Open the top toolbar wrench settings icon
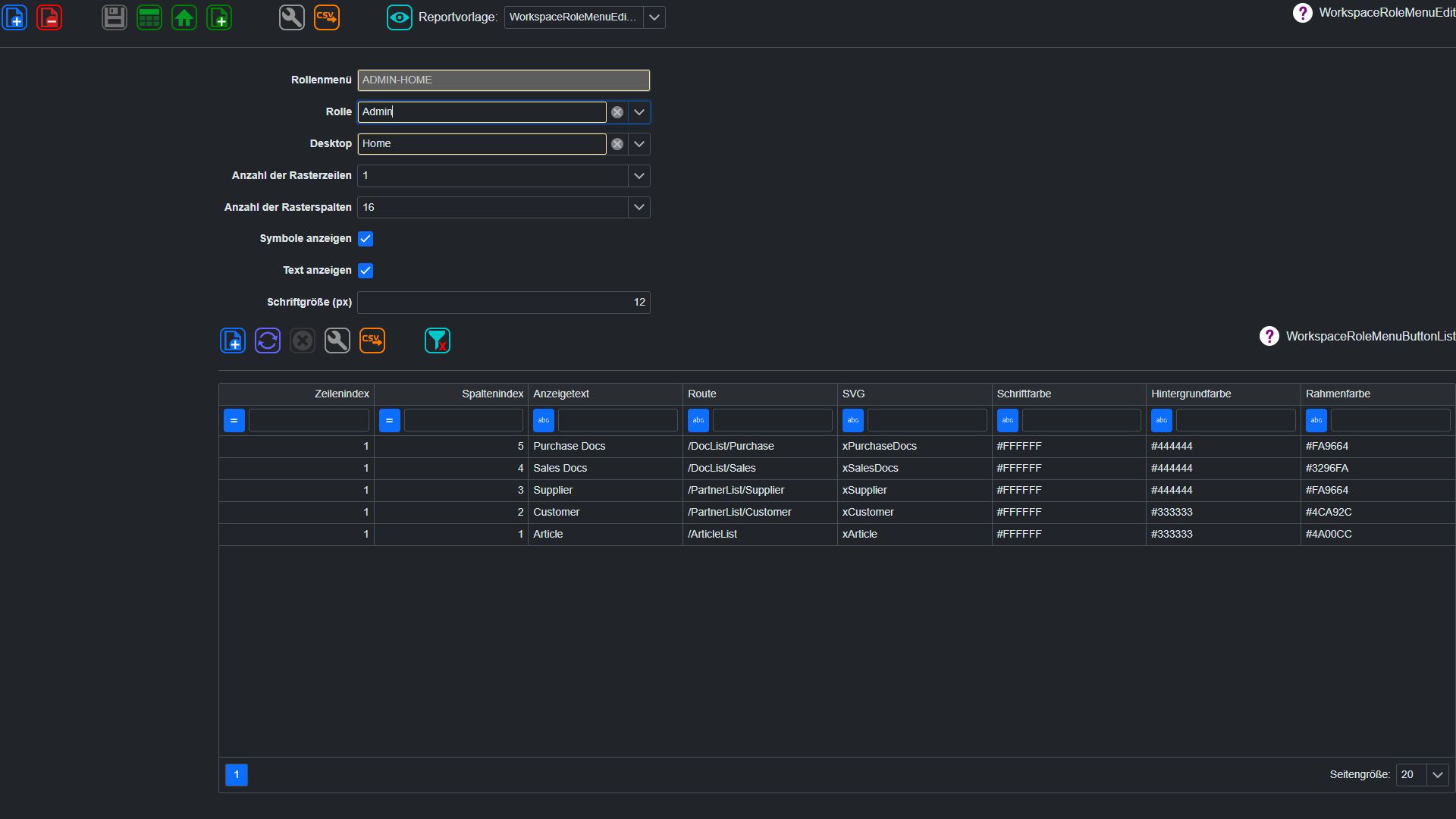The width and height of the screenshot is (1456, 819). click(x=292, y=17)
